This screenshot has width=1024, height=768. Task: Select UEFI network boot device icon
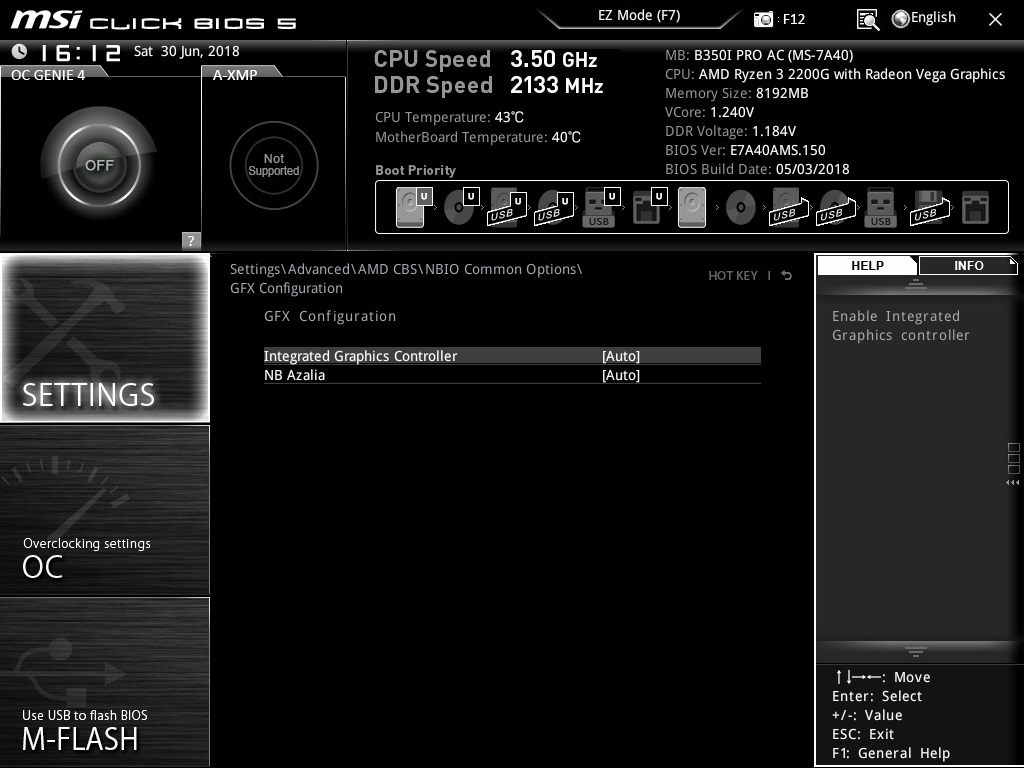coord(649,207)
